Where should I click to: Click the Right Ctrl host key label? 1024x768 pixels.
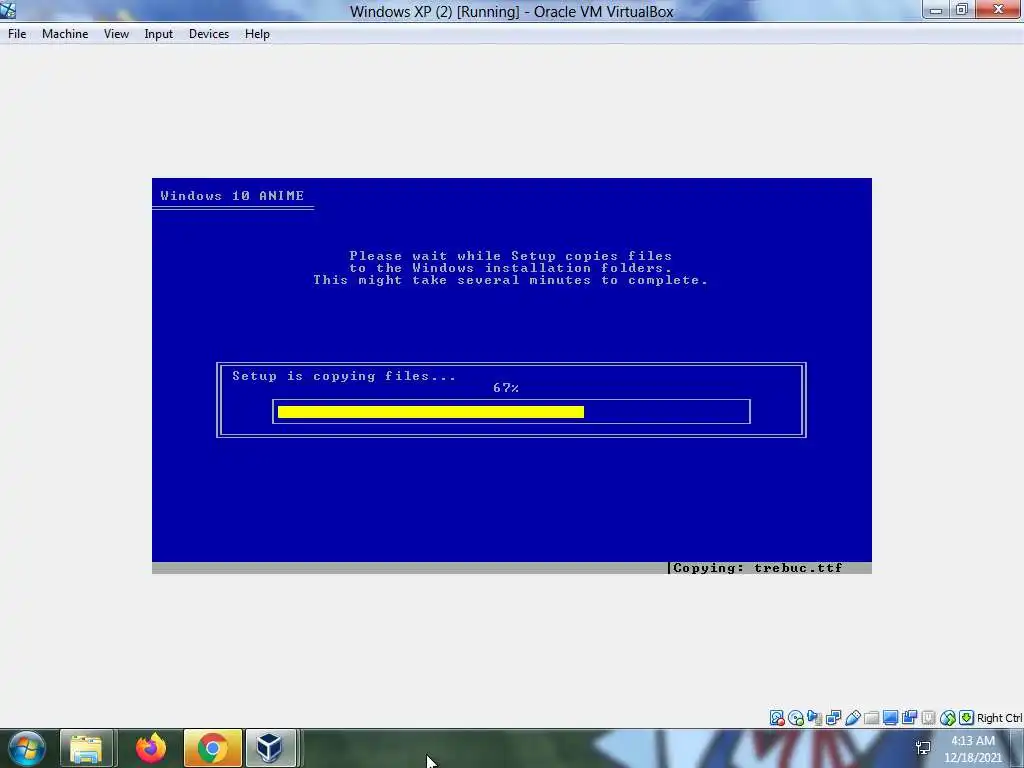tap(1000, 718)
